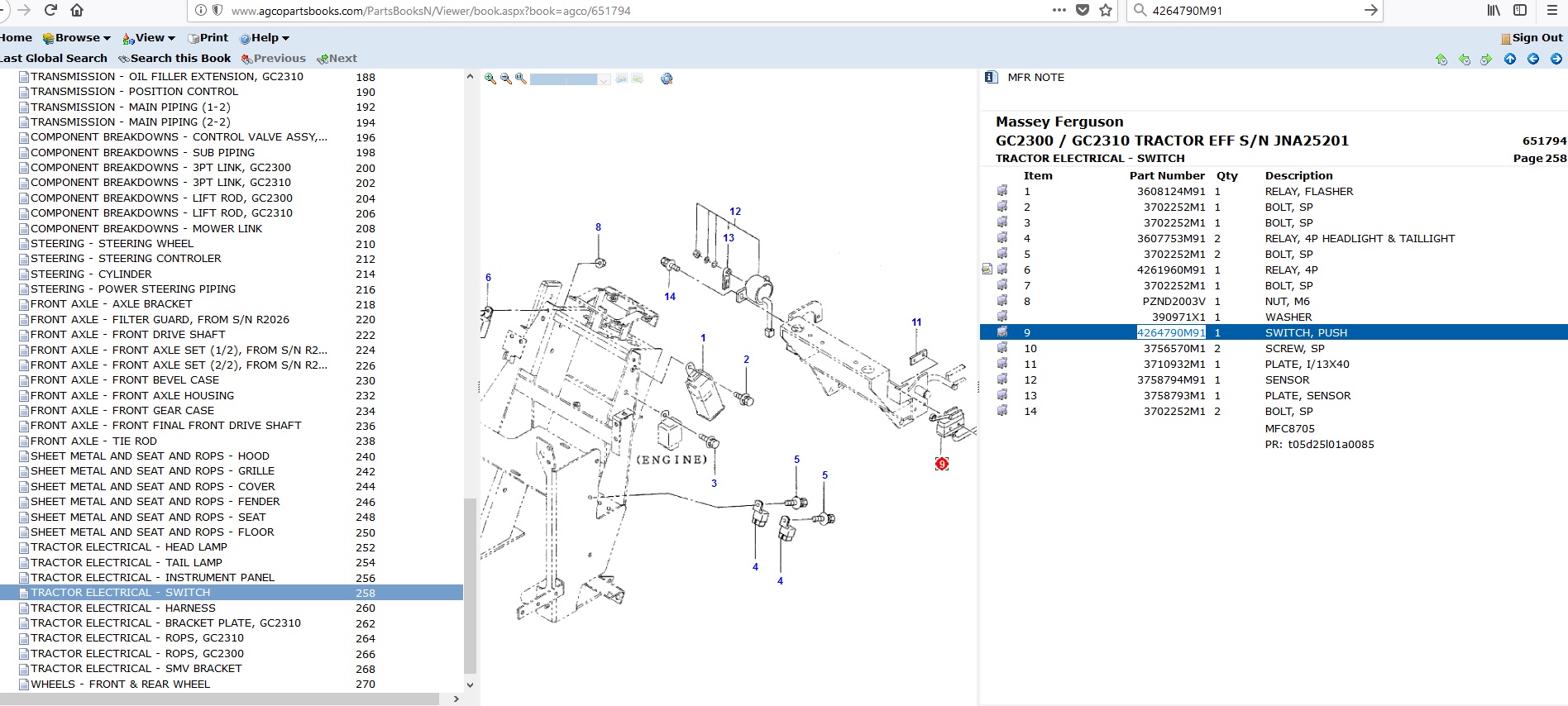
Task: Open the Help menu
Action: pos(265,38)
